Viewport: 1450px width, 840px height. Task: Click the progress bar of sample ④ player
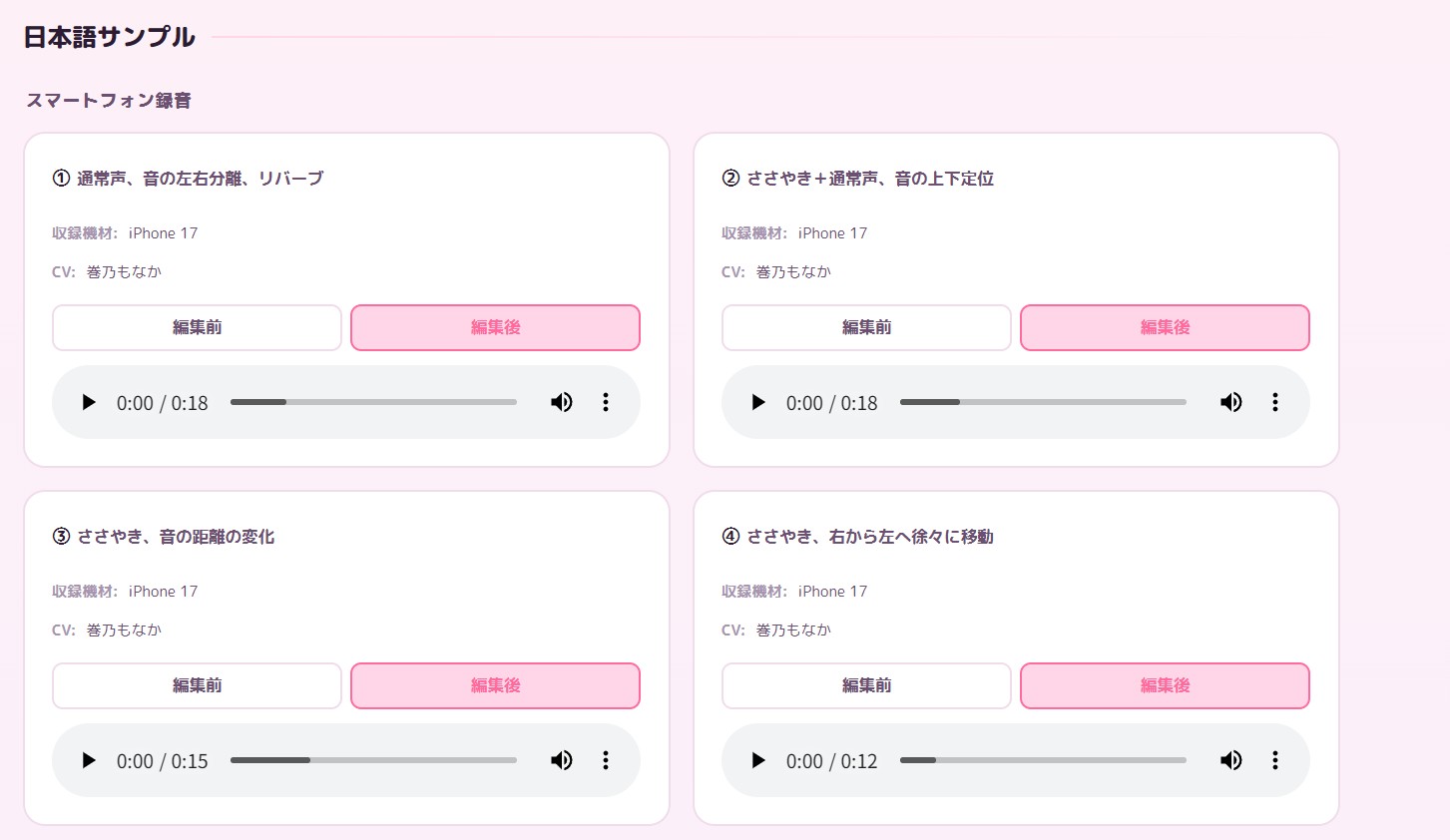1043,760
